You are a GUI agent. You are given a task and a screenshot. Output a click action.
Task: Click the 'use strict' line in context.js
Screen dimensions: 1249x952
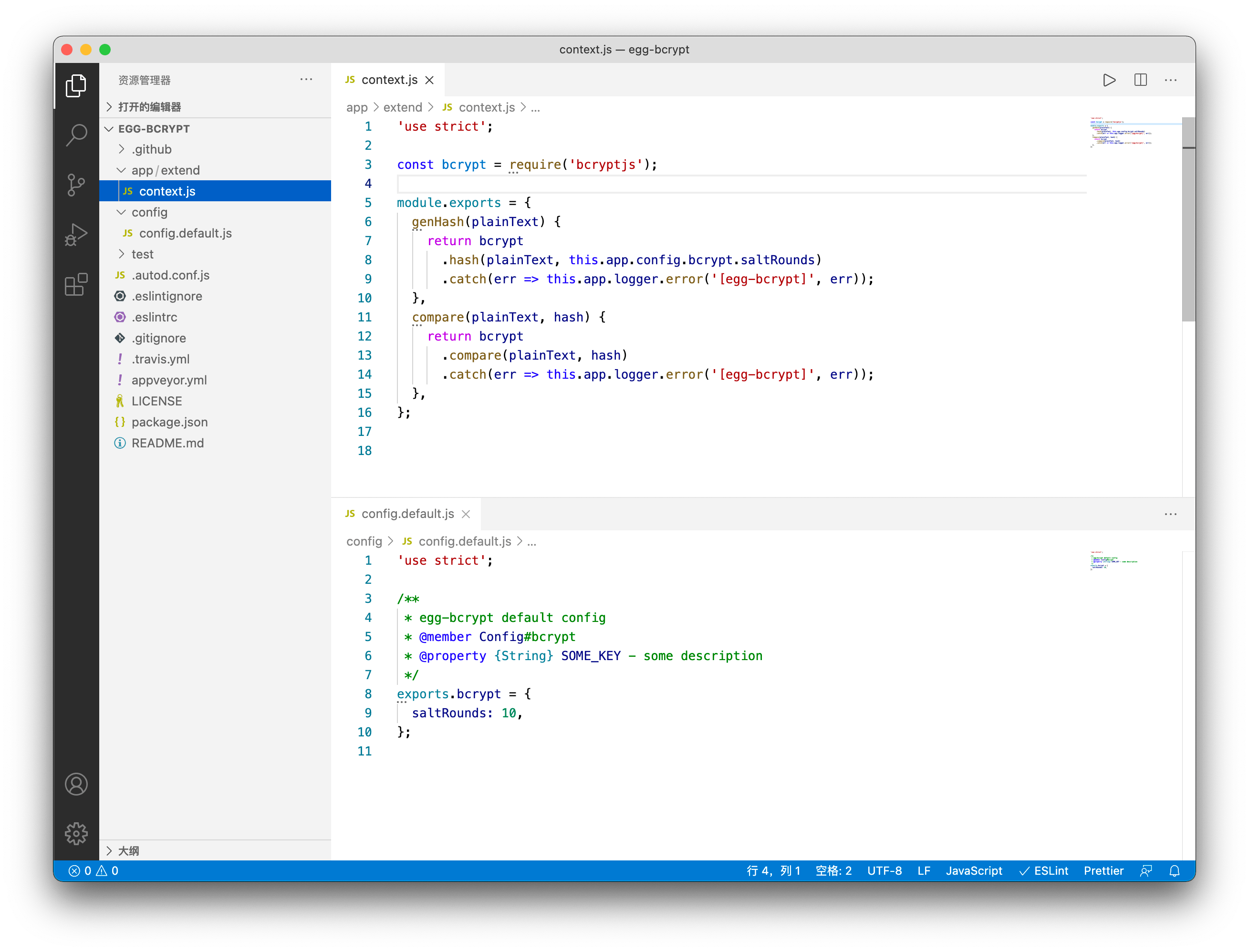(445, 126)
